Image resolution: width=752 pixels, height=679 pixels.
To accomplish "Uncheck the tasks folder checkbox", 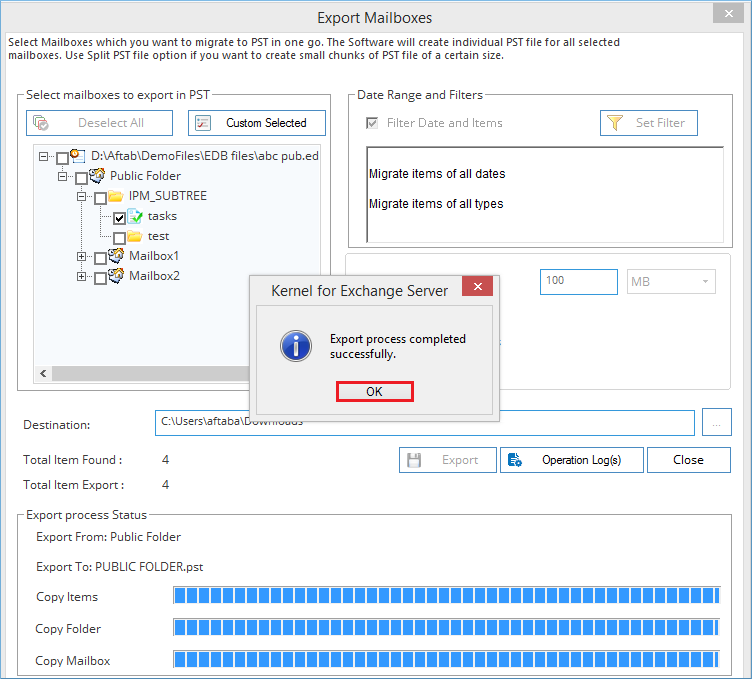I will click(119, 218).
